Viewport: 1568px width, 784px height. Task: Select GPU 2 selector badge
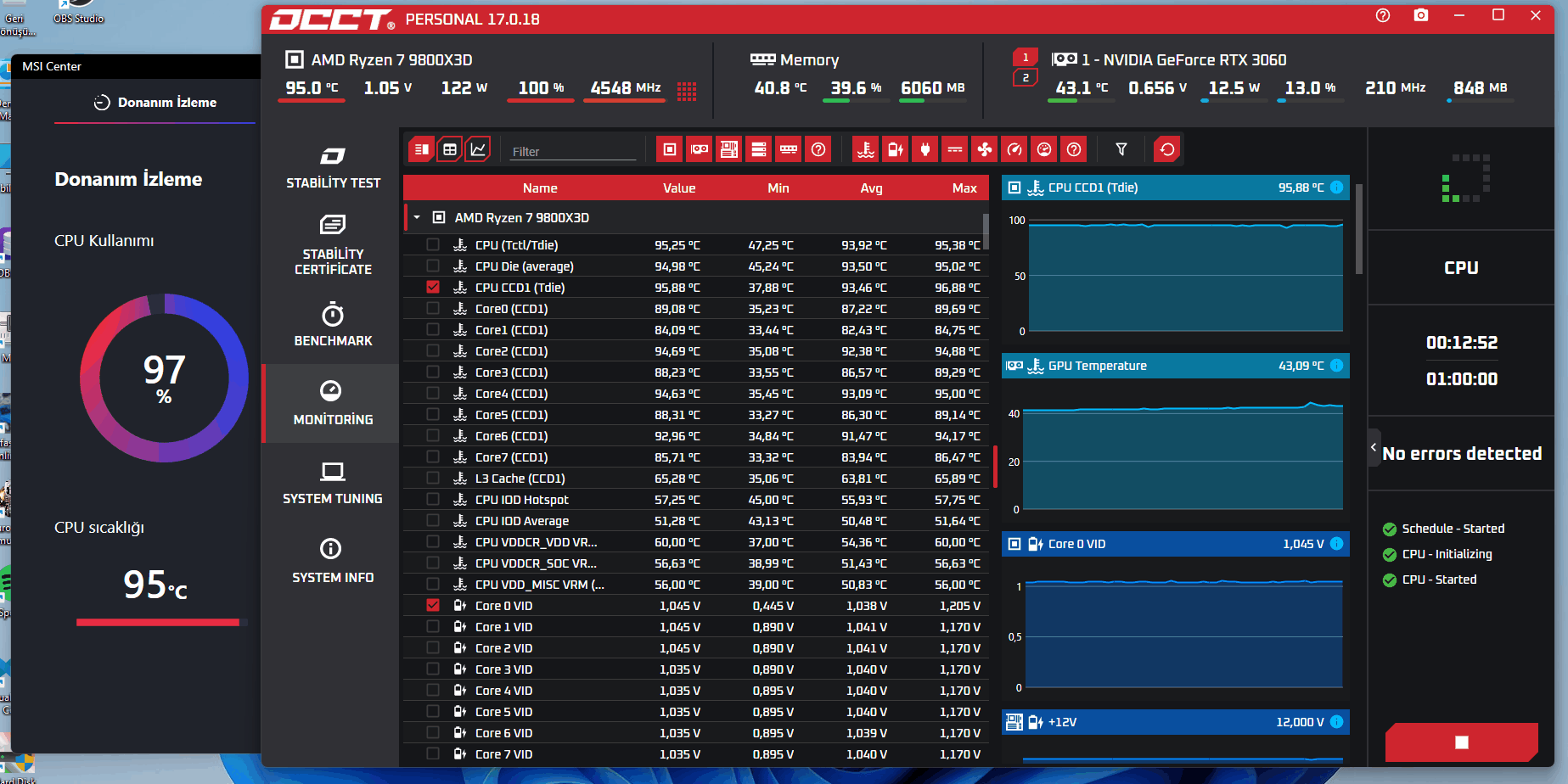tap(1026, 78)
